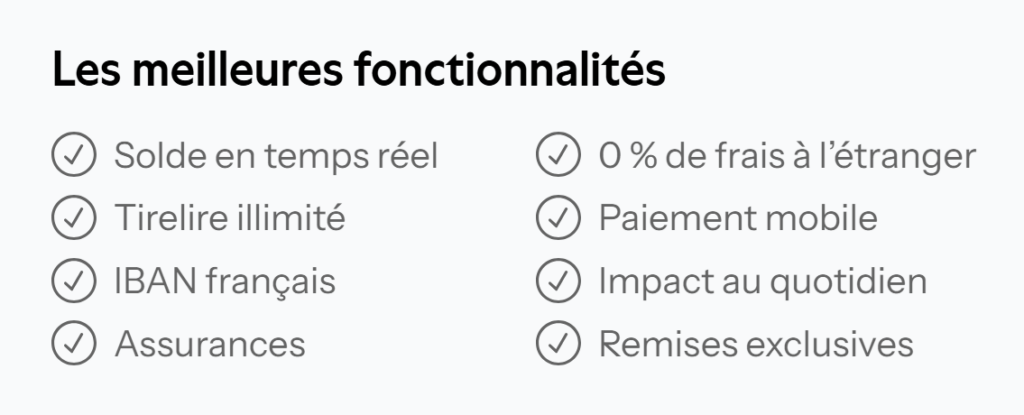1024x415 pixels.
Task: Click checkmark icon beside Solde en temps réel
Action: point(73,156)
